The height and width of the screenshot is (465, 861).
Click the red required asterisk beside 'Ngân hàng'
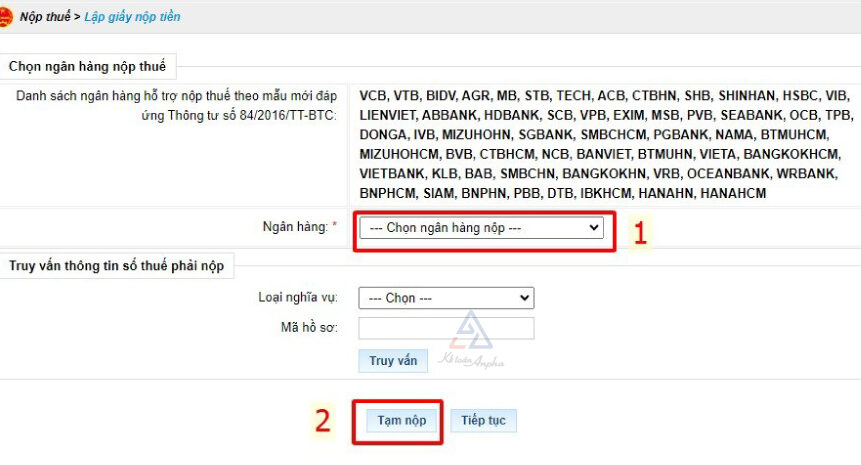click(334, 228)
